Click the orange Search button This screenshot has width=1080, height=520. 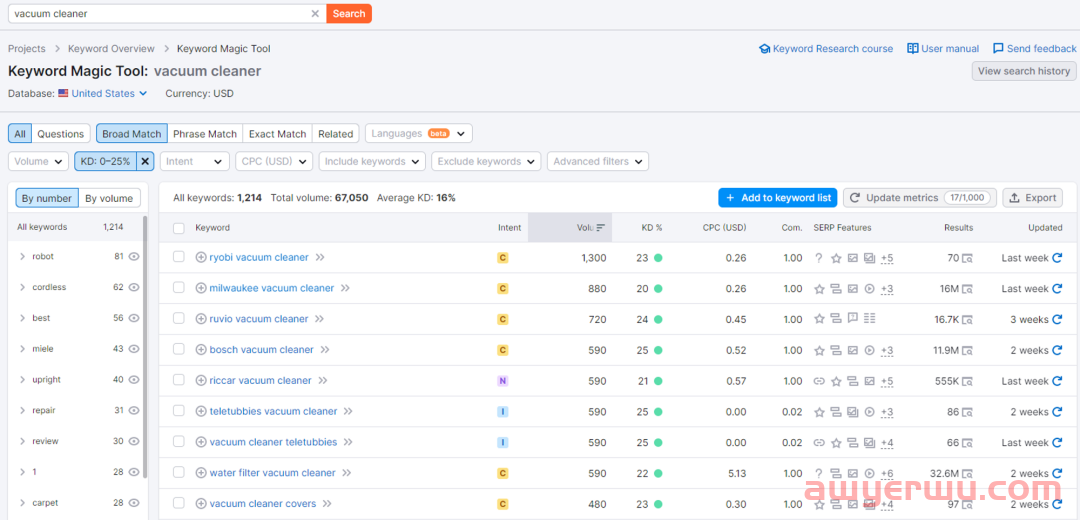click(349, 14)
